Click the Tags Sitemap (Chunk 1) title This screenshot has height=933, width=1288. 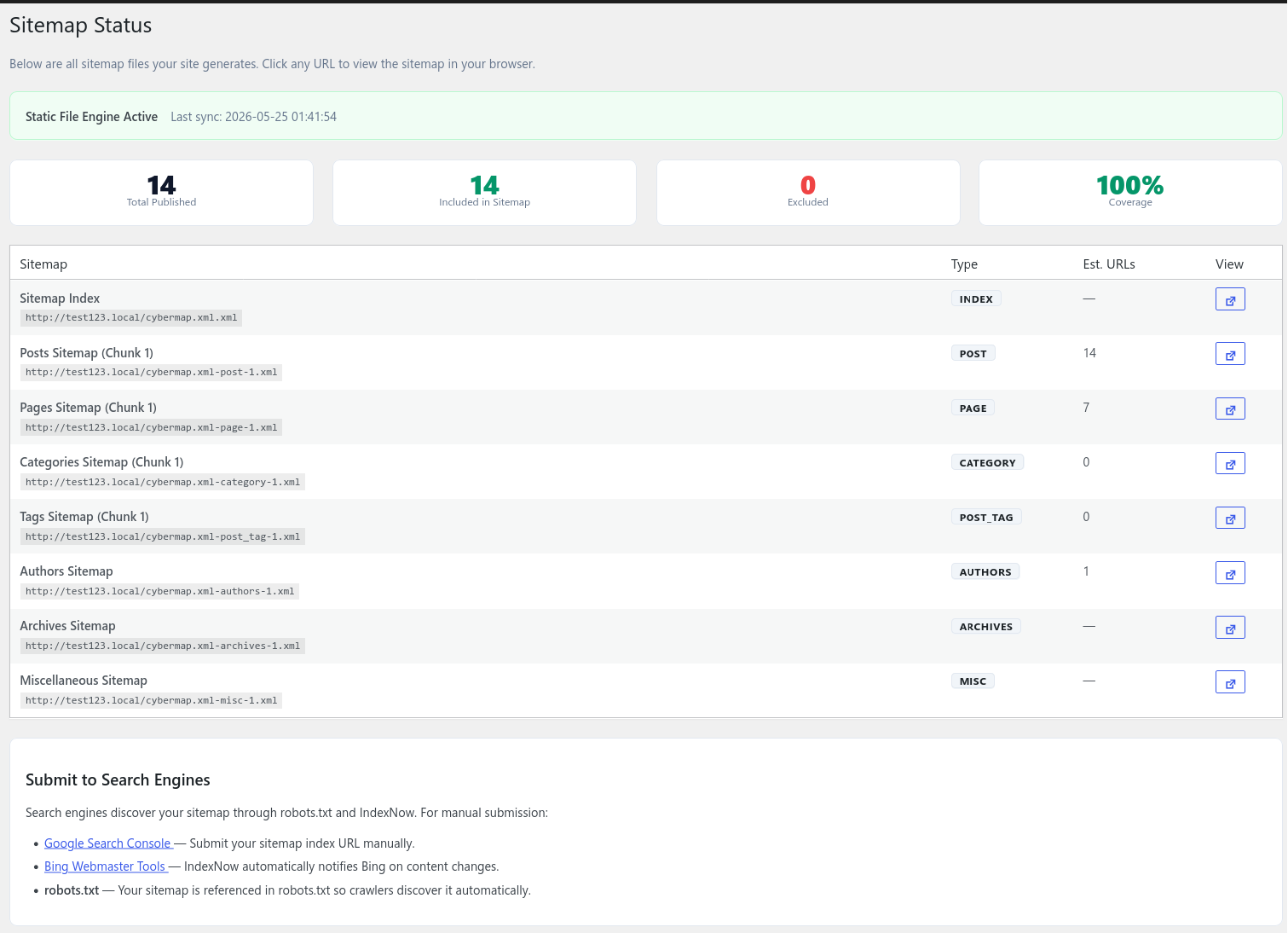tap(84, 517)
